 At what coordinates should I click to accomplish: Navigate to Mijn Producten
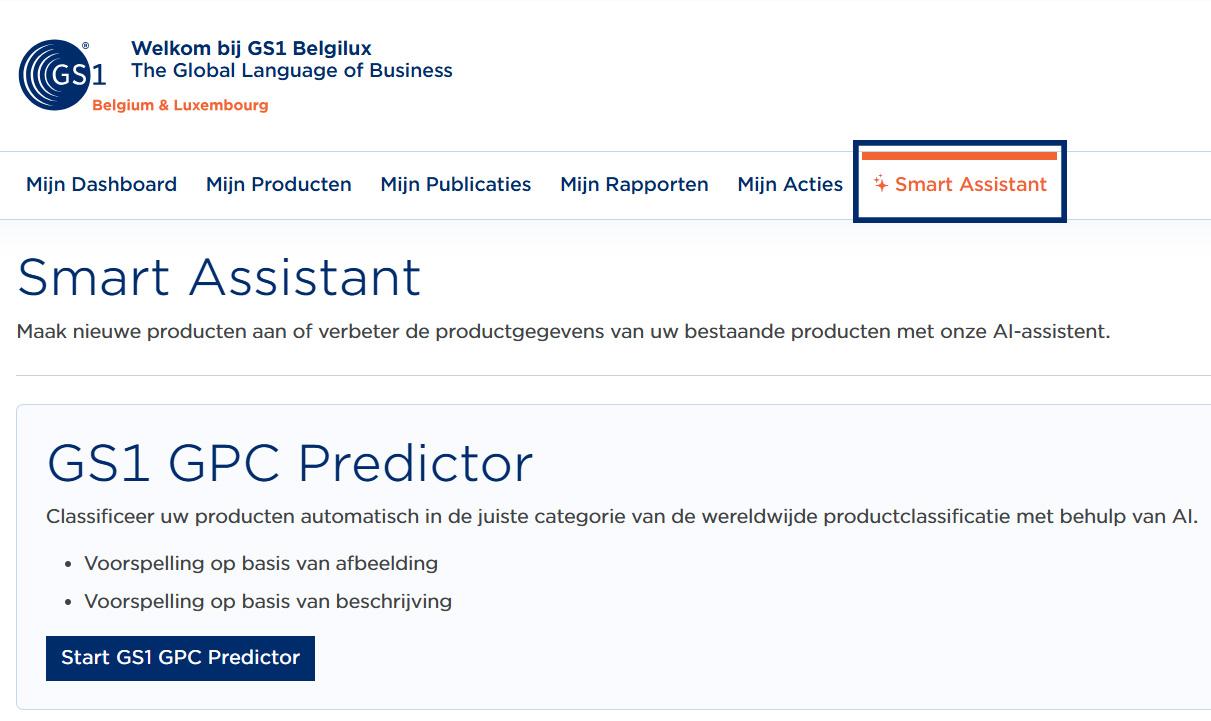[x=278, y=184]
